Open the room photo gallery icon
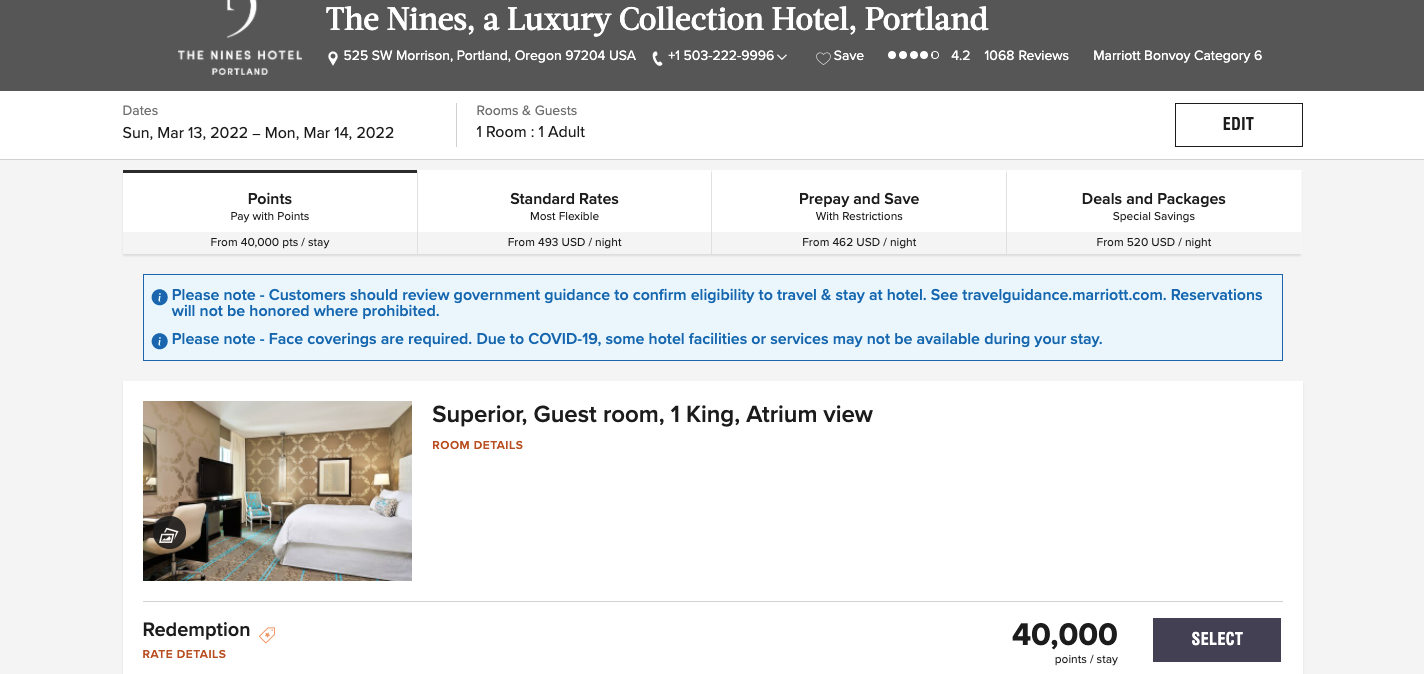This screenshot has height=674, width=1424. [168, 535]
